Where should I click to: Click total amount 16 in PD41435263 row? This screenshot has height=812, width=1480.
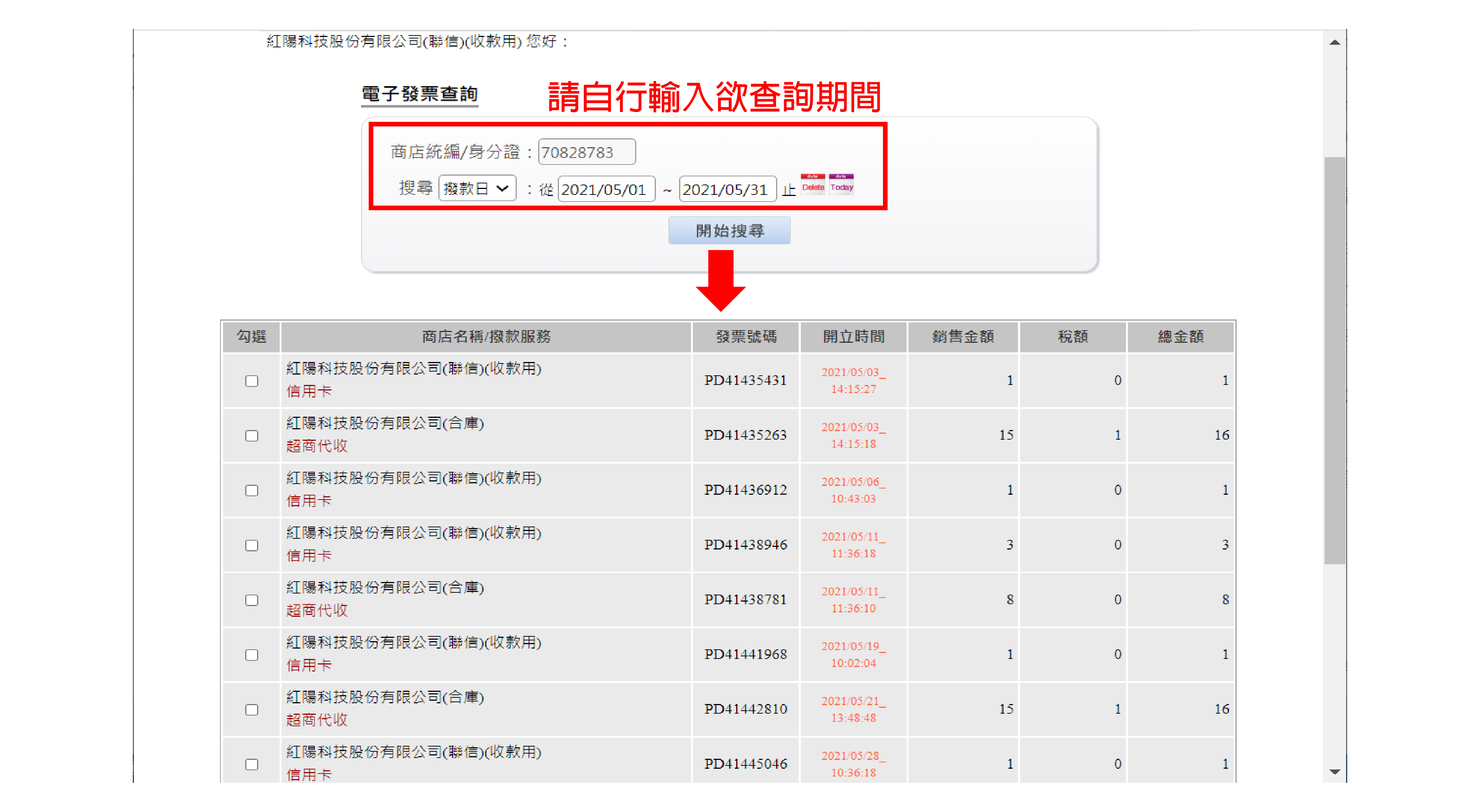point(1221,435)
